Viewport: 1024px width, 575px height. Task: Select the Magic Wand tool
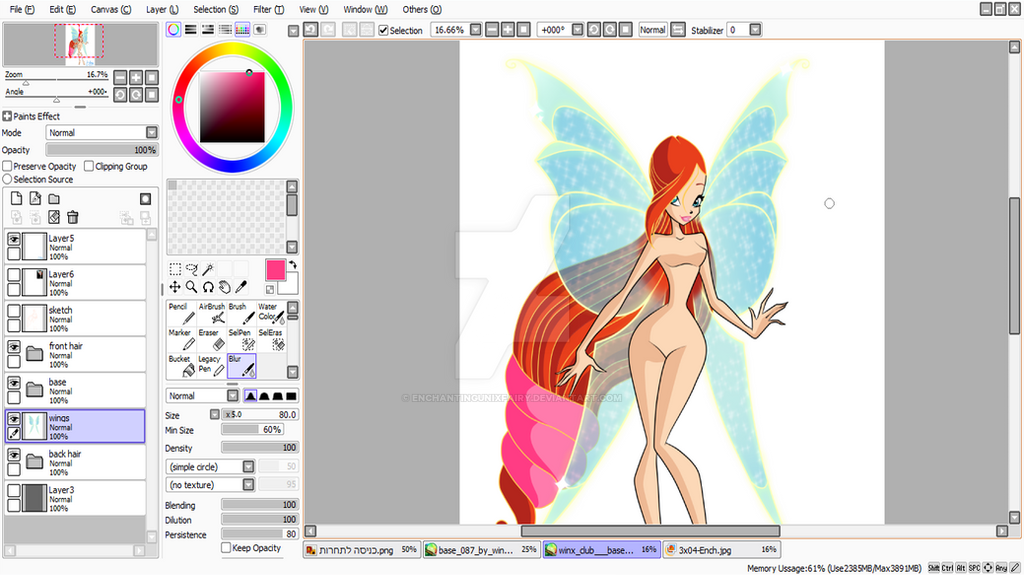[208, 269]
